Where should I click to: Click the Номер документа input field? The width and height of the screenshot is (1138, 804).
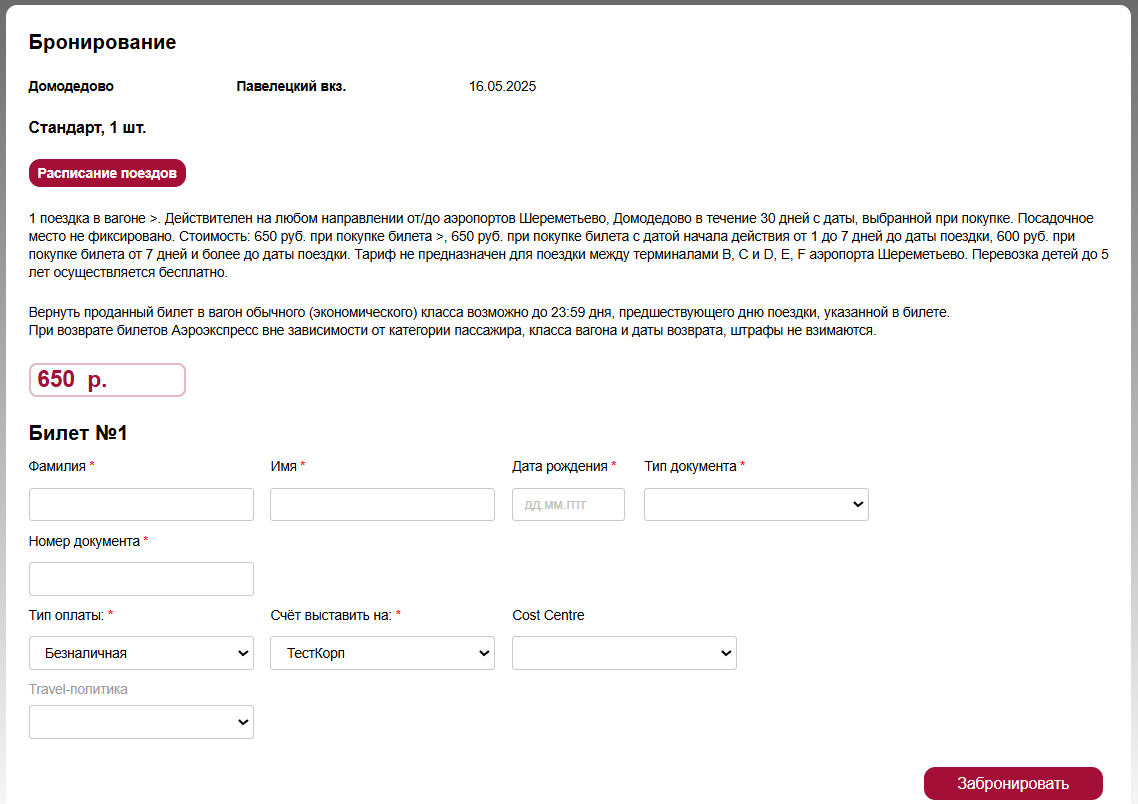coord(142,579)
